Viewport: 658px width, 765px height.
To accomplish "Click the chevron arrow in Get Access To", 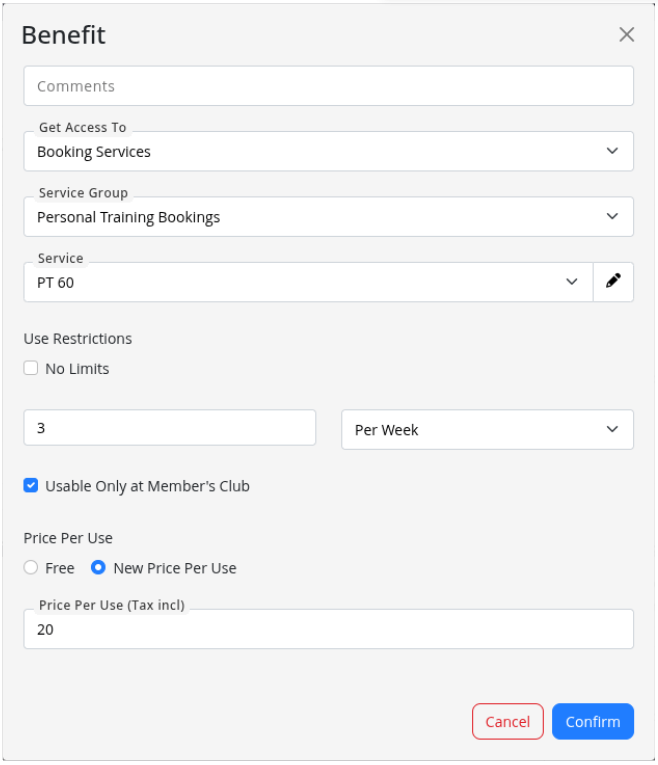I will [x=612, y=151].
